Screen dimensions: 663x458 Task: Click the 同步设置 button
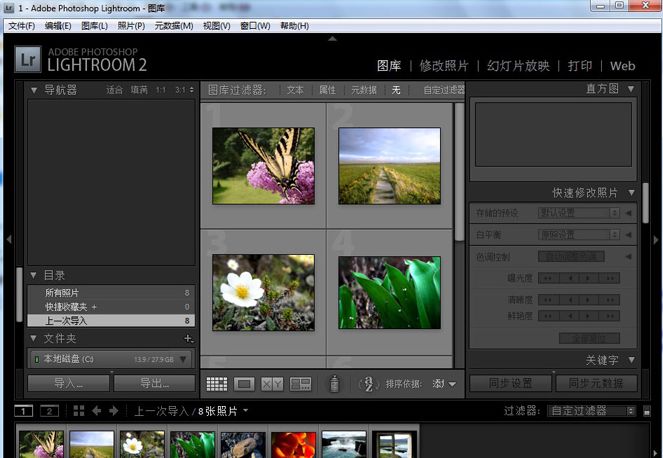(x=510, y=383)
